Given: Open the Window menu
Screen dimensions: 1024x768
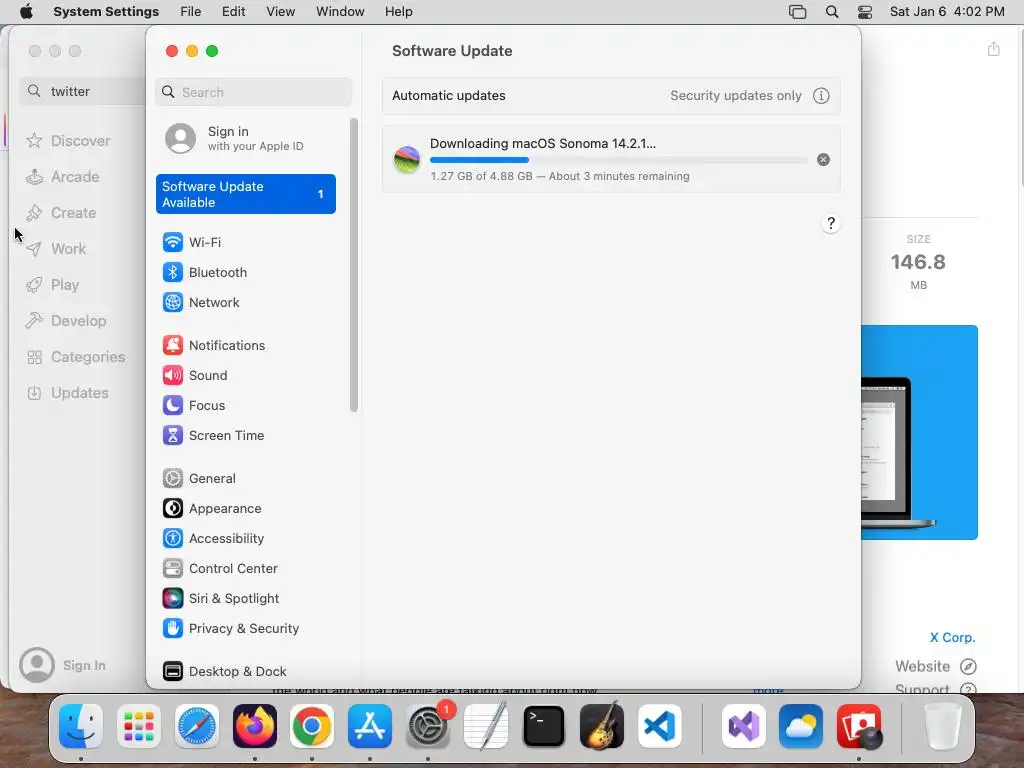Looking at the screenshot, I should point(340,12).
